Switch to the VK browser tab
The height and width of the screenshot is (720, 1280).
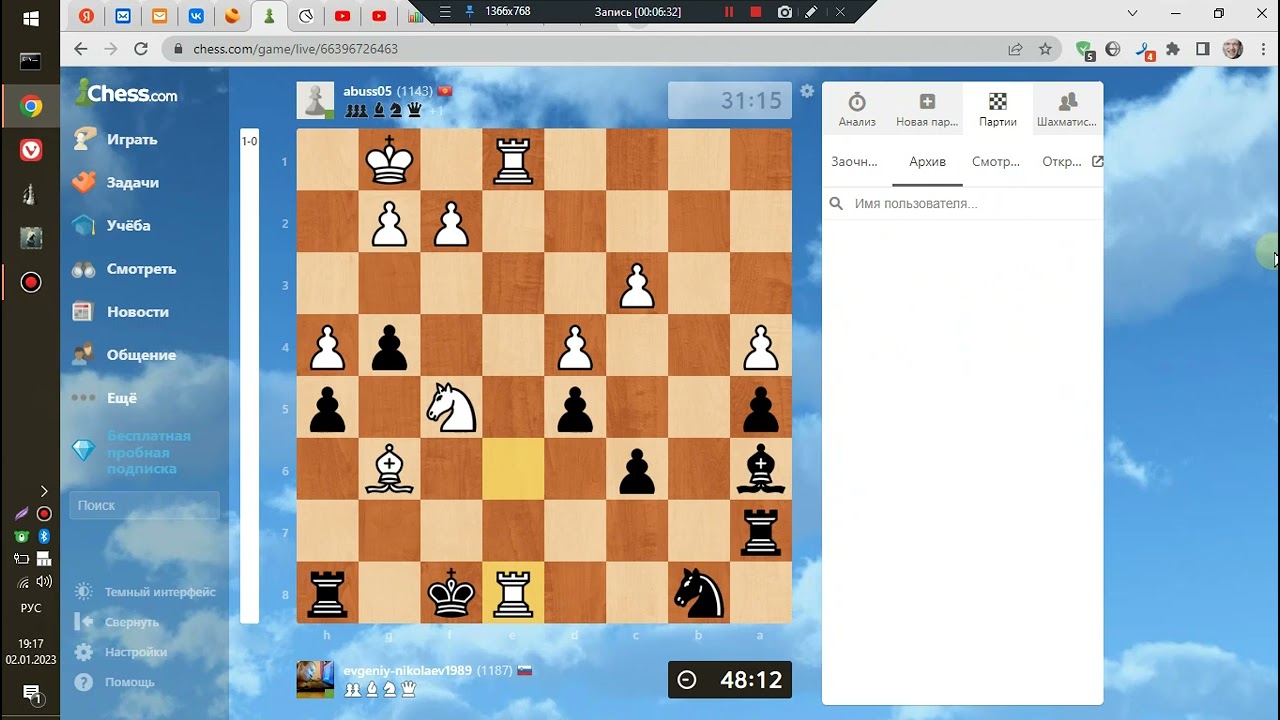pyautogui.click(x=196, y=15)
